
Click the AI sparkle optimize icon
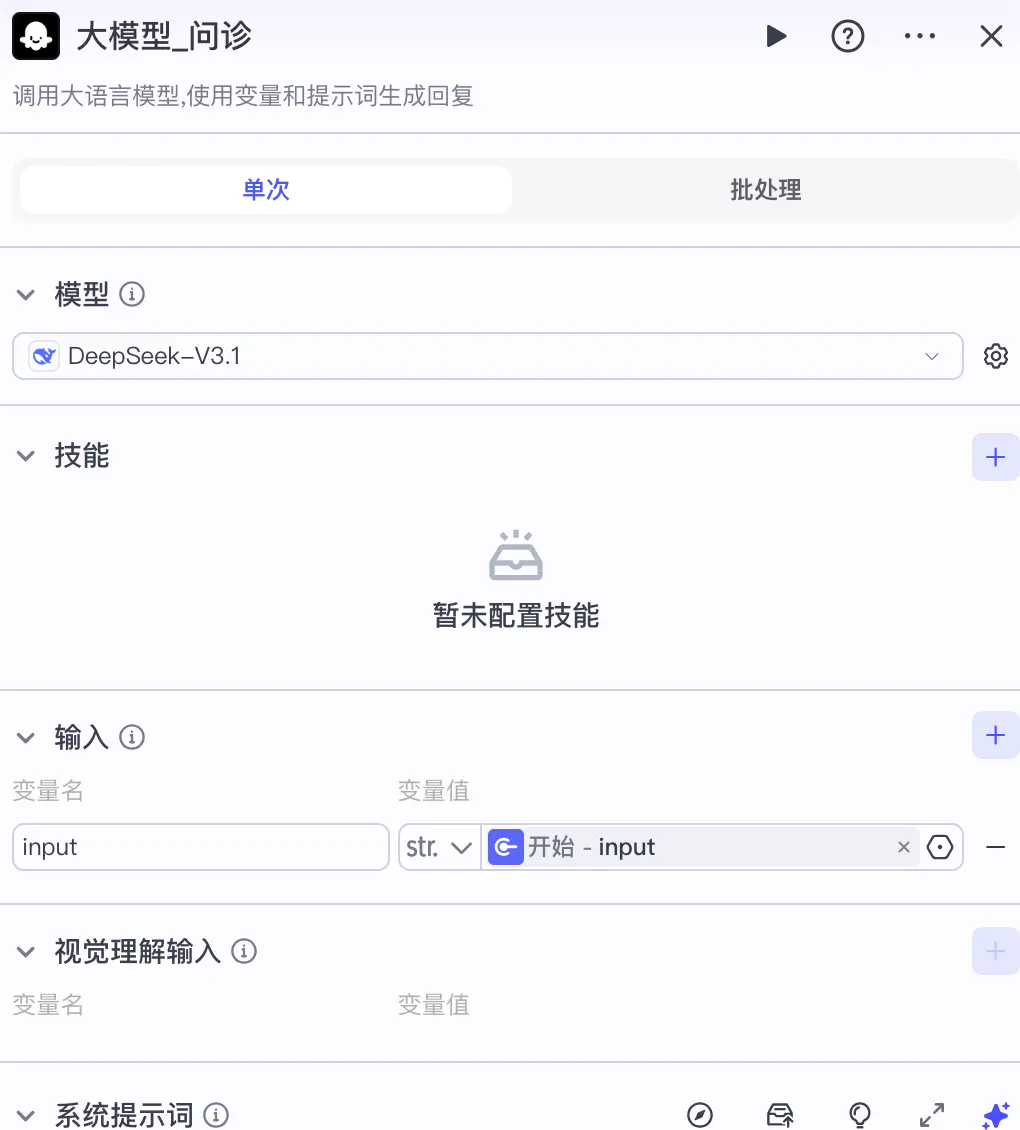[x=996, y=1115]
